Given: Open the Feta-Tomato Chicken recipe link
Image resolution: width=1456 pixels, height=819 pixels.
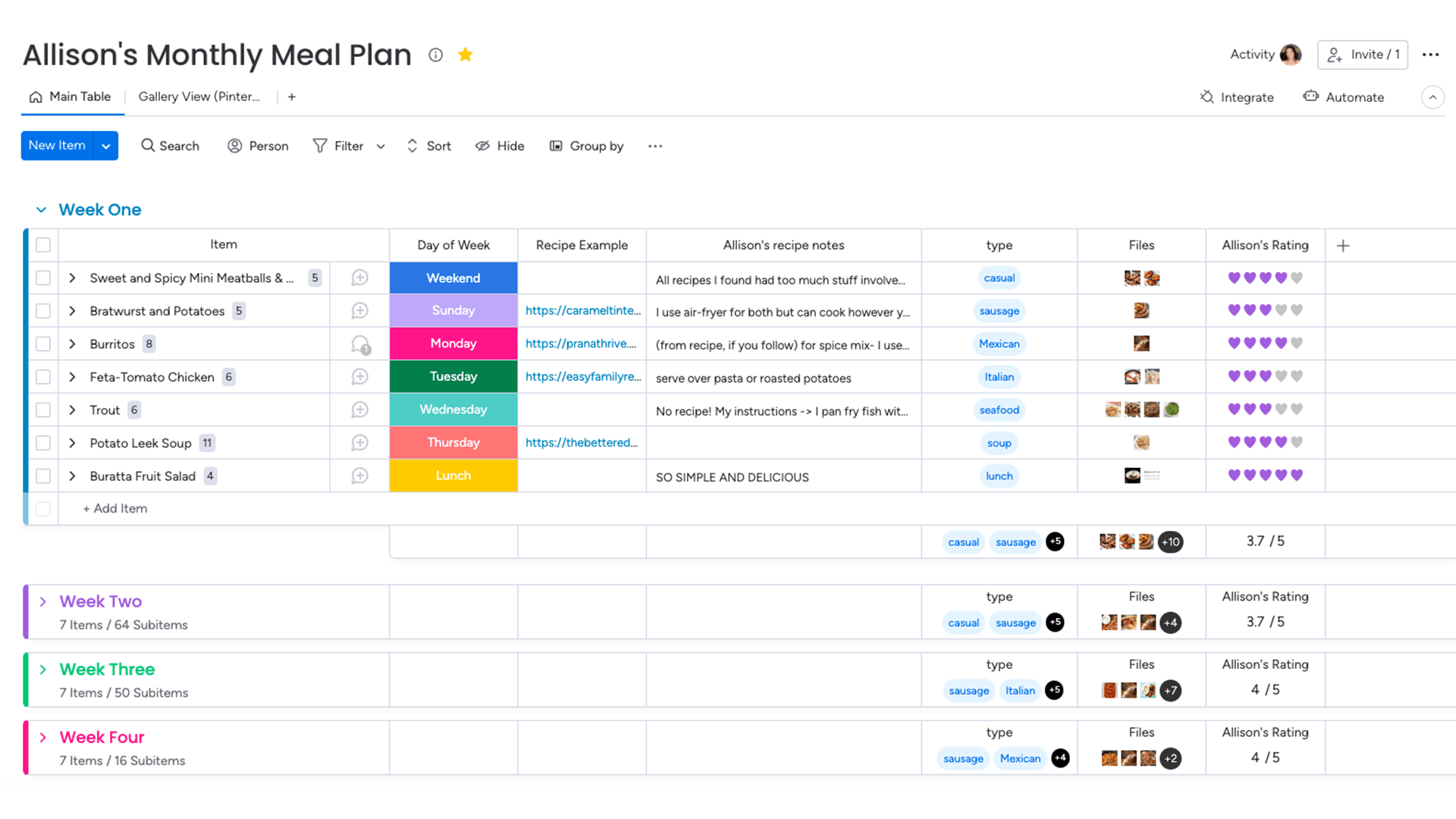Looking at the screenshot, I should 582,377.
